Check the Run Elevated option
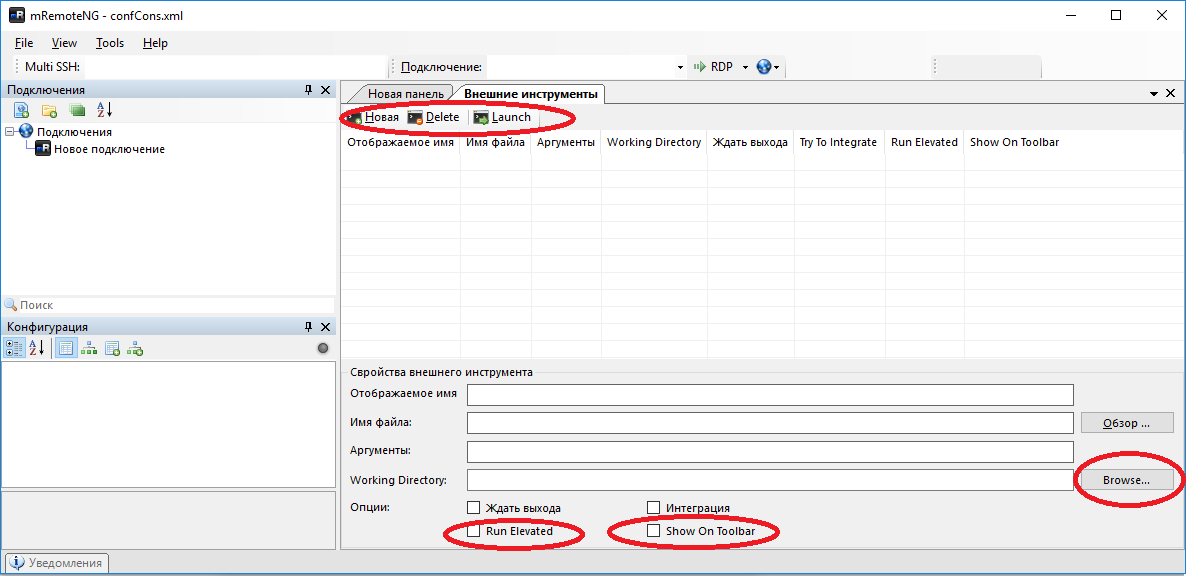1186x576 pixels. [473, 531]
